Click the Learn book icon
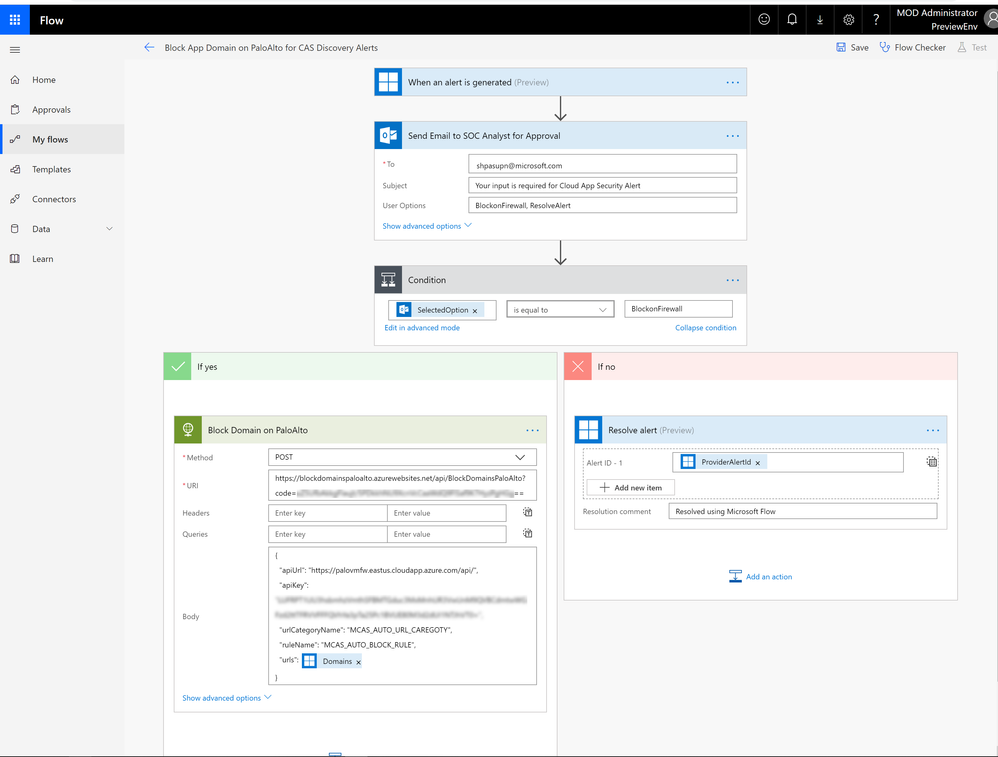998x757 pixels. 15,258
